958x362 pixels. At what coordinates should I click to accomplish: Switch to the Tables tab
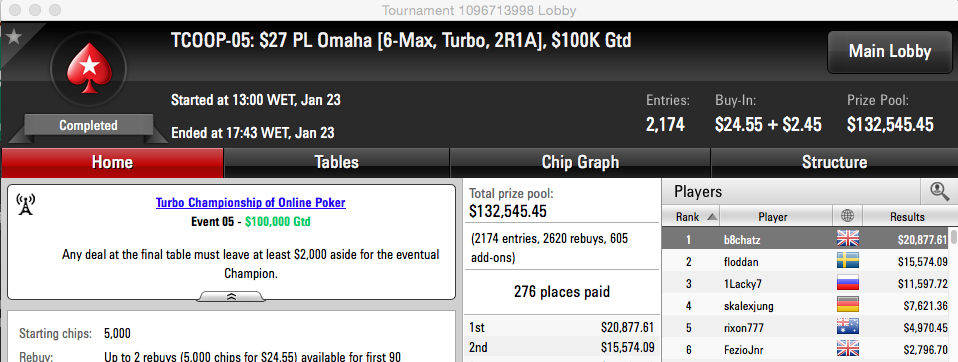click(x=337, y=162)
